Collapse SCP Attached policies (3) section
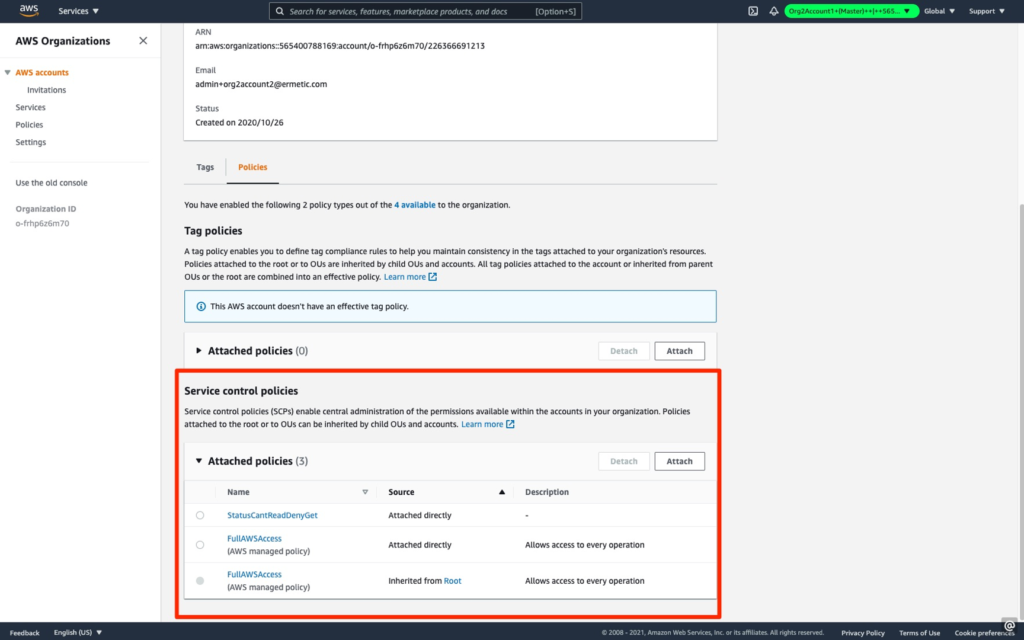 coord(199,461)
